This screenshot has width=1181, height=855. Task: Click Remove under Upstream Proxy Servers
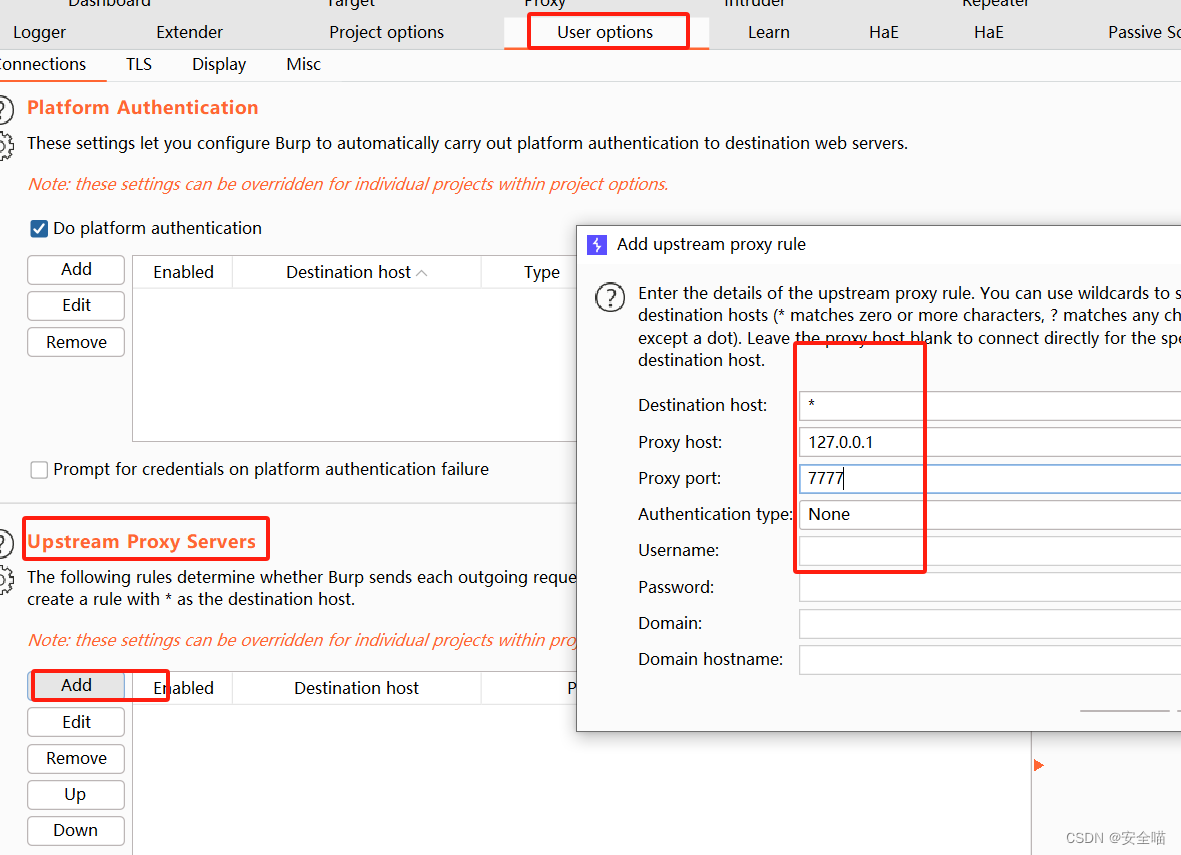(76, 759)
